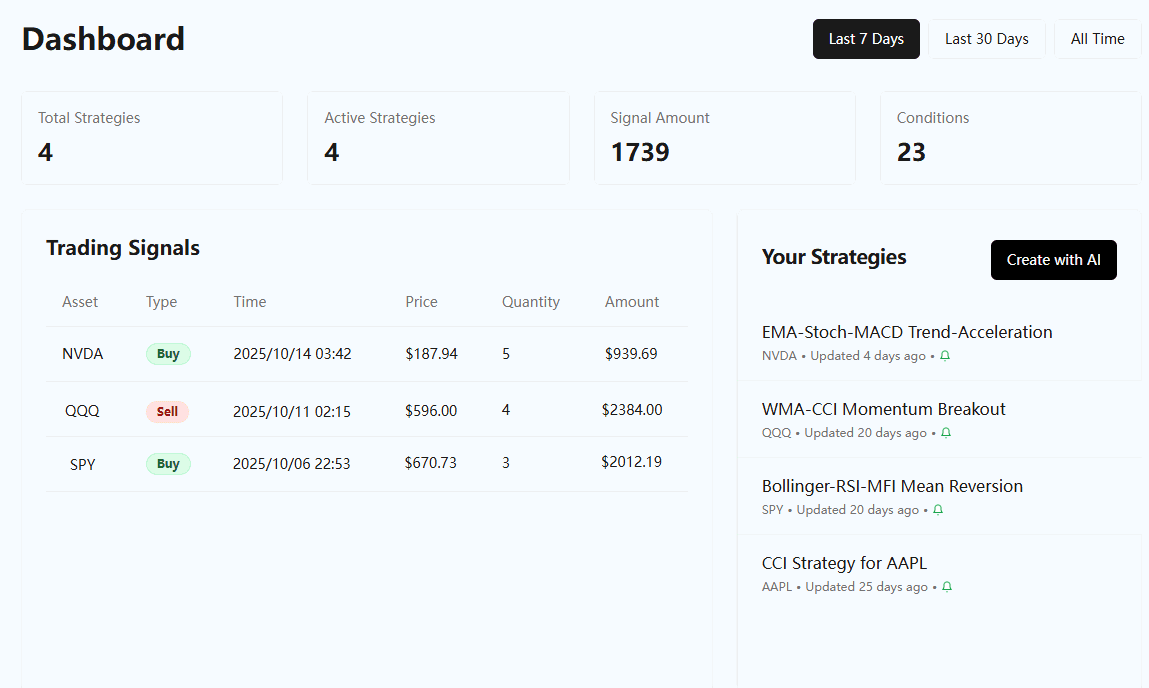This screenshot has width=1149, height=688.
Task: Click the Total Strategies card
Action: [x=152, y=138]
